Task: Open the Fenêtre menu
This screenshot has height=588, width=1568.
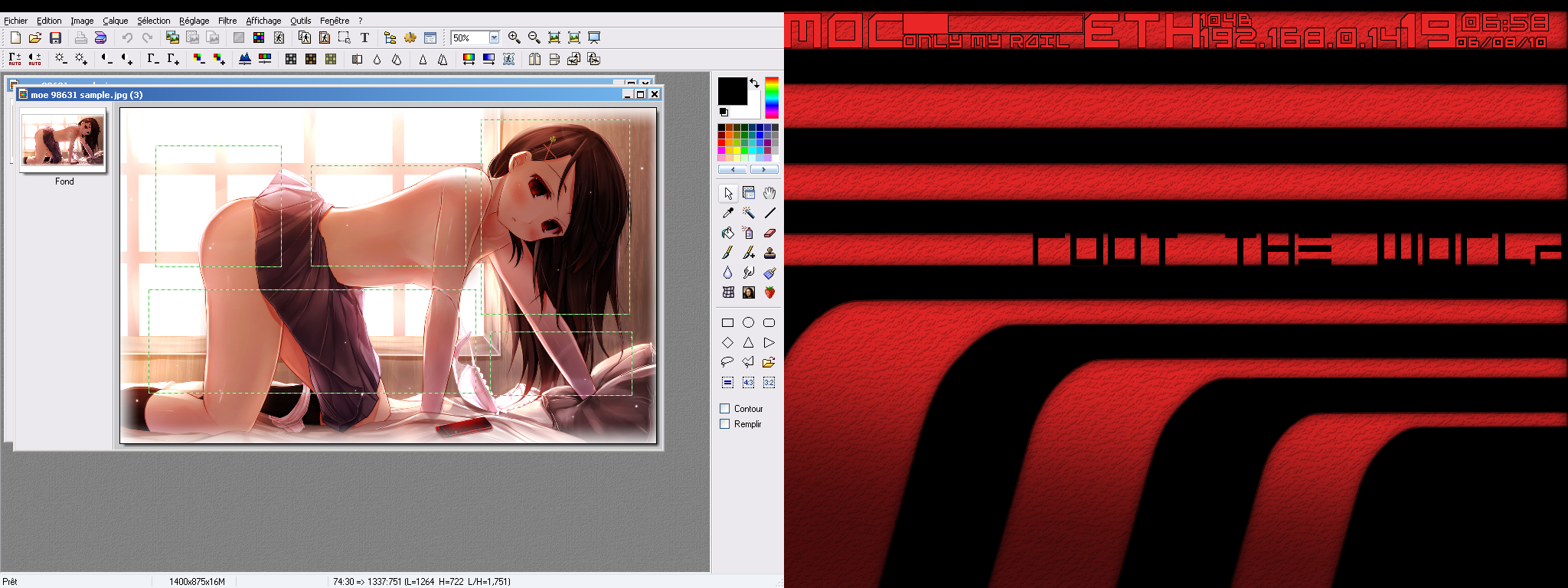Action: (335, 21)
